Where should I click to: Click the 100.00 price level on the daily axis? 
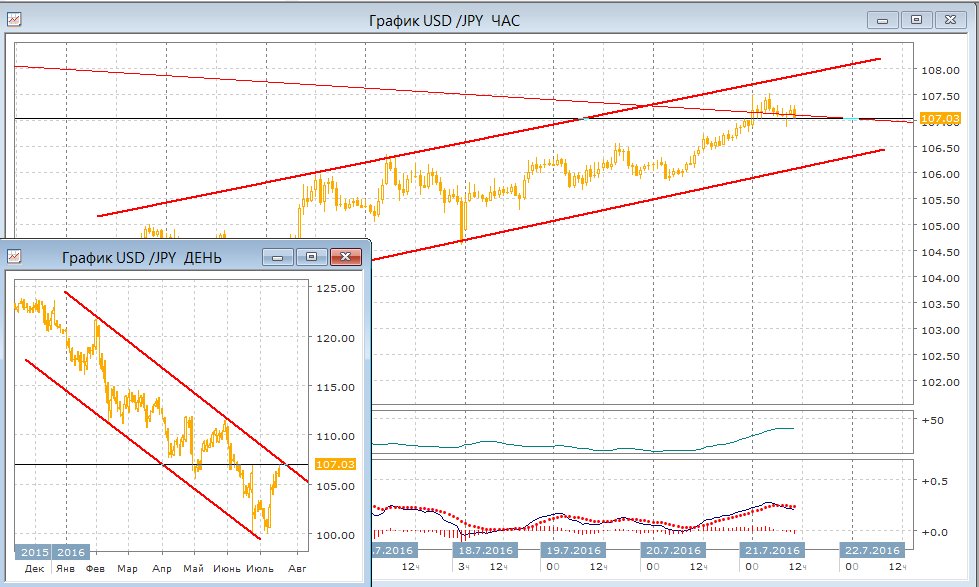(x=335, y=535)
